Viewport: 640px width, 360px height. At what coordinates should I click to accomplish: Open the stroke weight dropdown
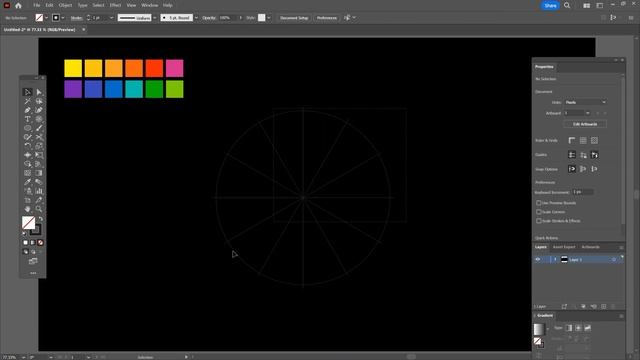(x=112, y=18)
